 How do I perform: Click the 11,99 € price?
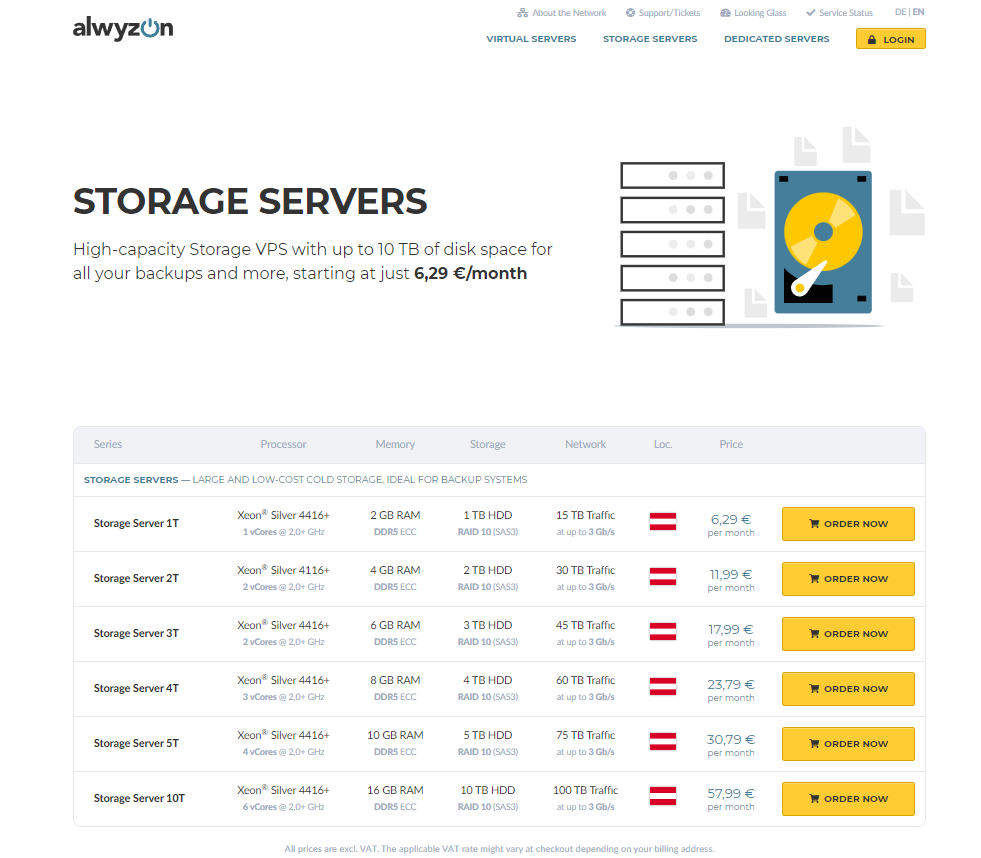pyautogui.click(x=731, y=575)
